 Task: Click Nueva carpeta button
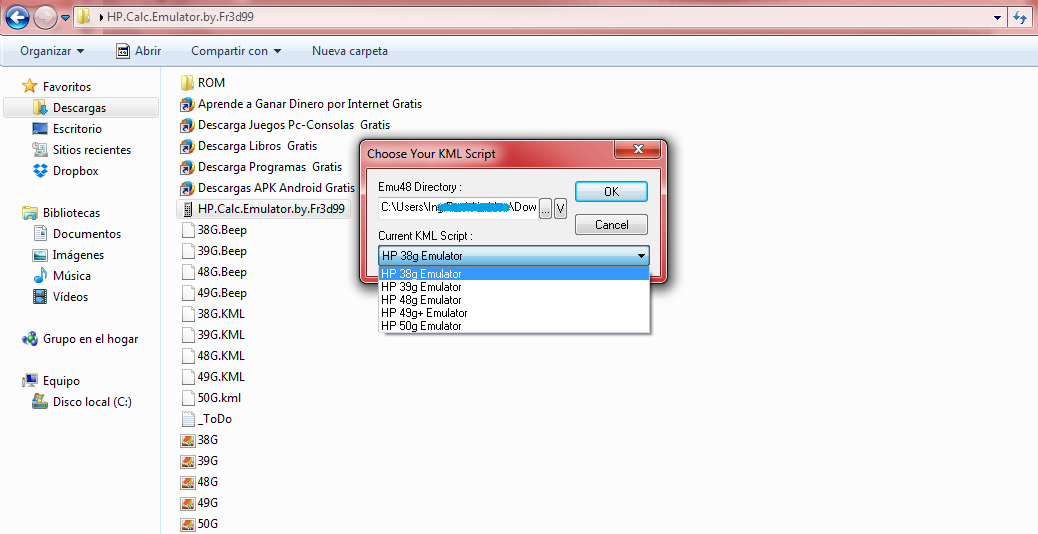click(350, 51)
